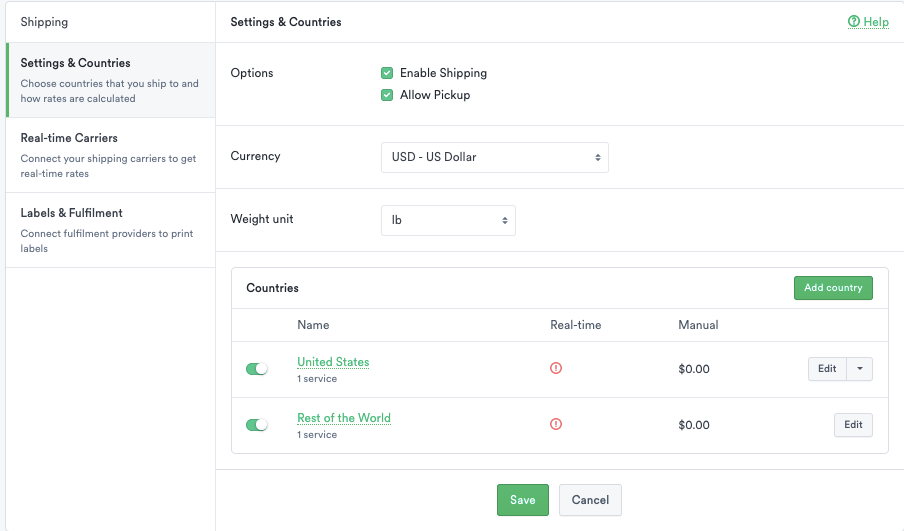Viewport: 904px width, 531px height.
Task: Click United States real-time warning icon
Action: (x=556, y=368)
